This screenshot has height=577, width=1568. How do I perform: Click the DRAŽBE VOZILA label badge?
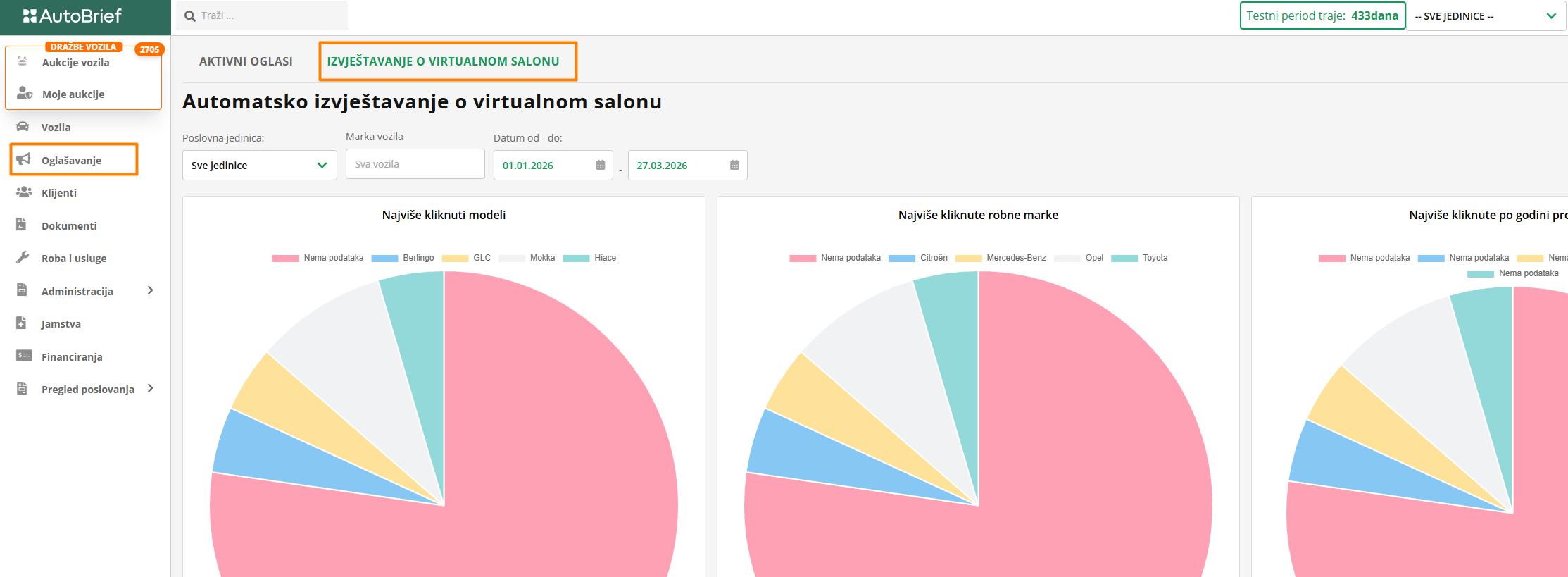point(84,46)
